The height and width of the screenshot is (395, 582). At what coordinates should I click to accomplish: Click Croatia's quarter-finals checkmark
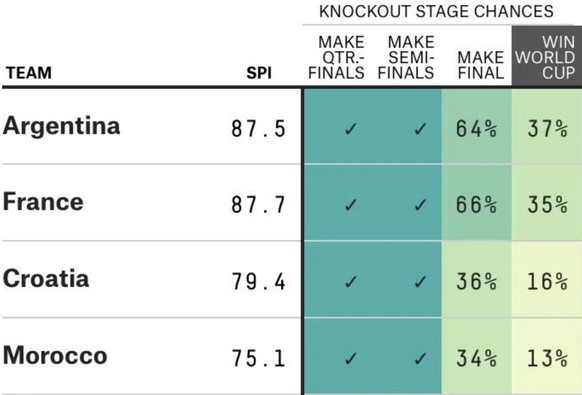pos(350,282)
